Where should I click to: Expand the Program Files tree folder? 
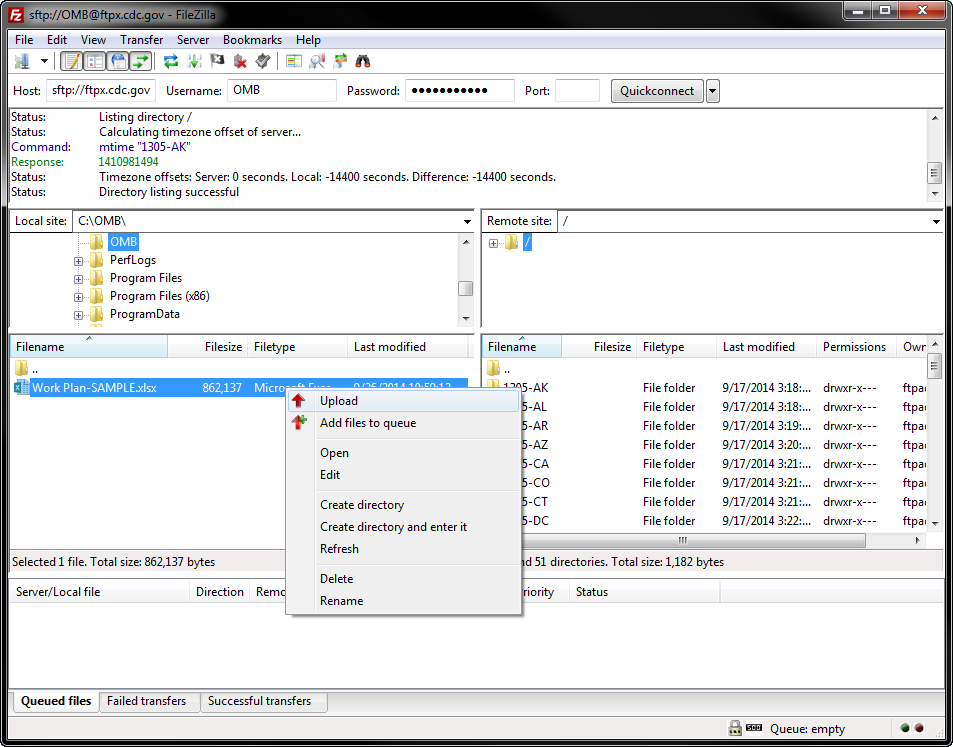pos(78,278)
